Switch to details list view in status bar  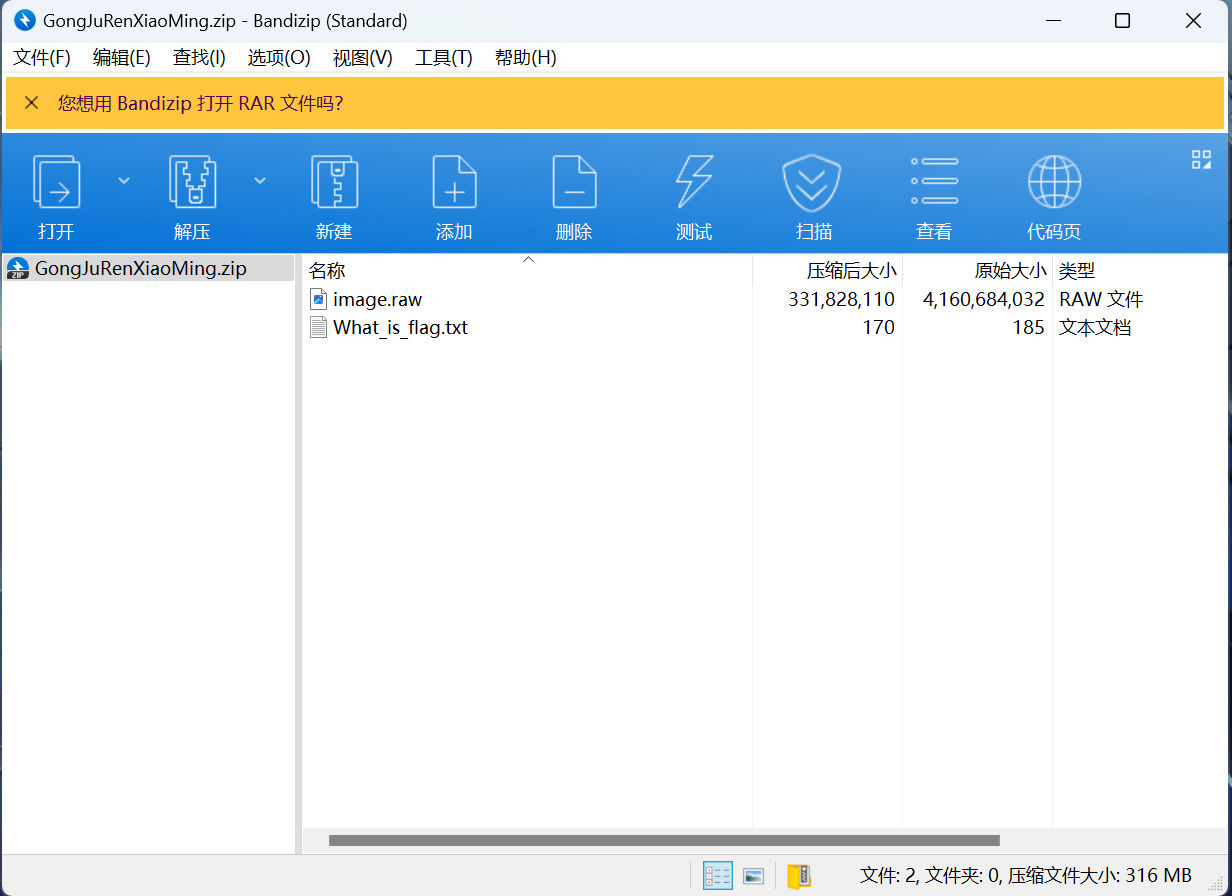pos(718,876)
